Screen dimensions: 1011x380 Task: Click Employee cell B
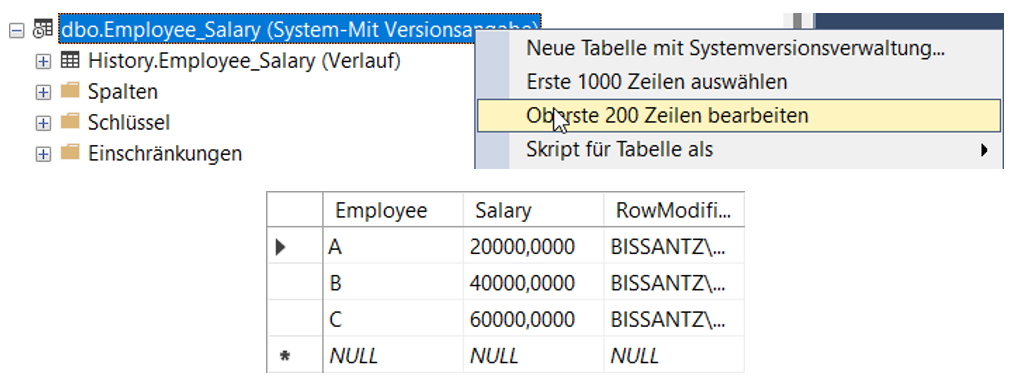pyautogui.click(x=393, y=282)
